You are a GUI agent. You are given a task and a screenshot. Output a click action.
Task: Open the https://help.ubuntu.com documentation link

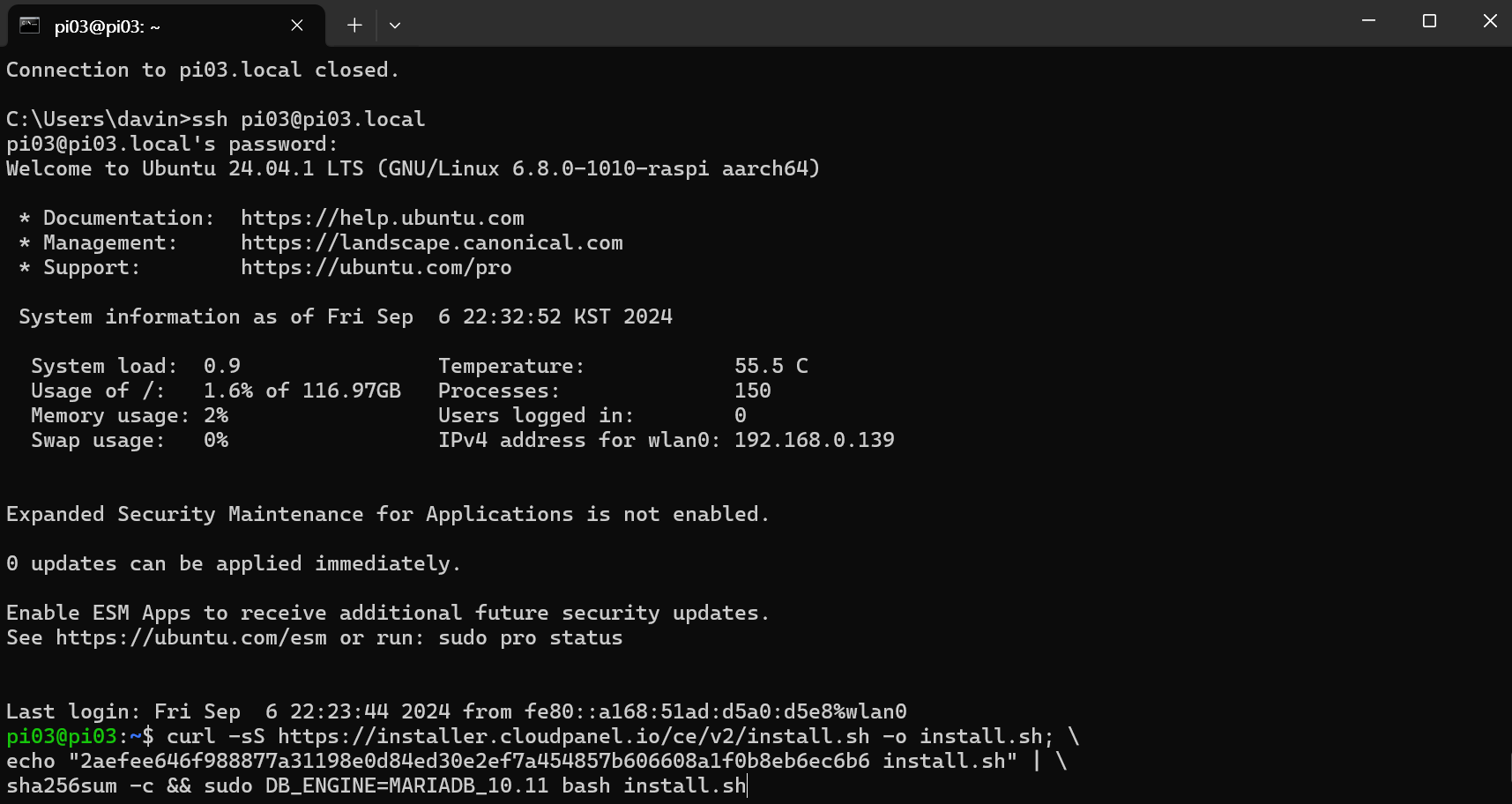coord(383,218)
